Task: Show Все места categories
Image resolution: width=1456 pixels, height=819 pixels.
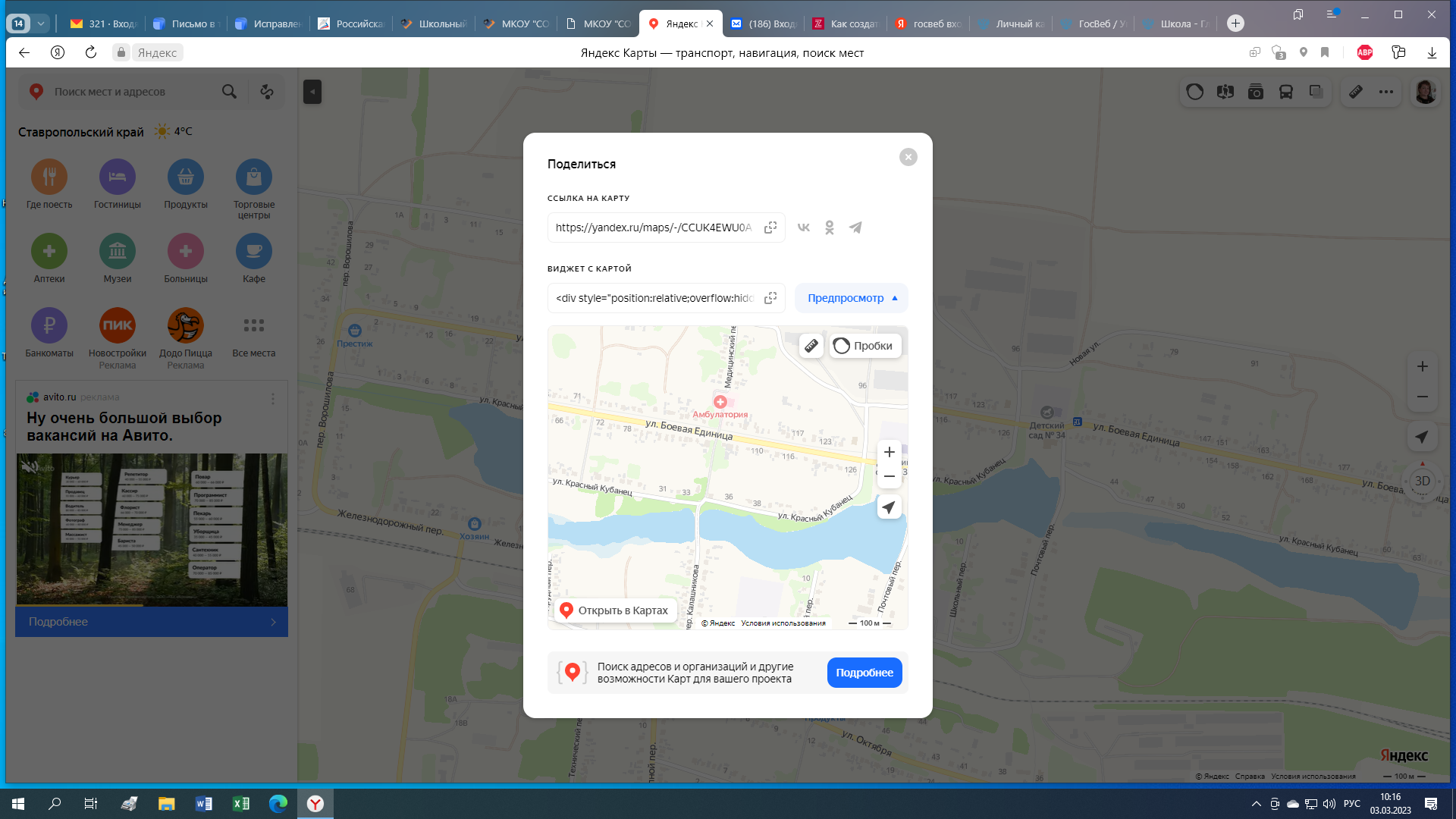Action: [x=254, y=333]
